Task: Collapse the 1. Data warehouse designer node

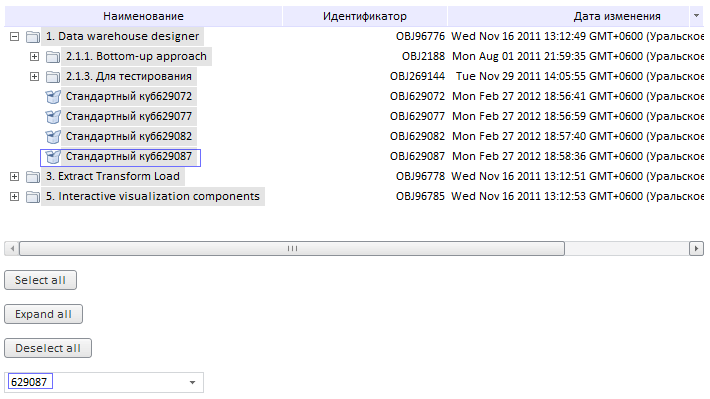Action: pyautogui.click(x=14, y=36)
